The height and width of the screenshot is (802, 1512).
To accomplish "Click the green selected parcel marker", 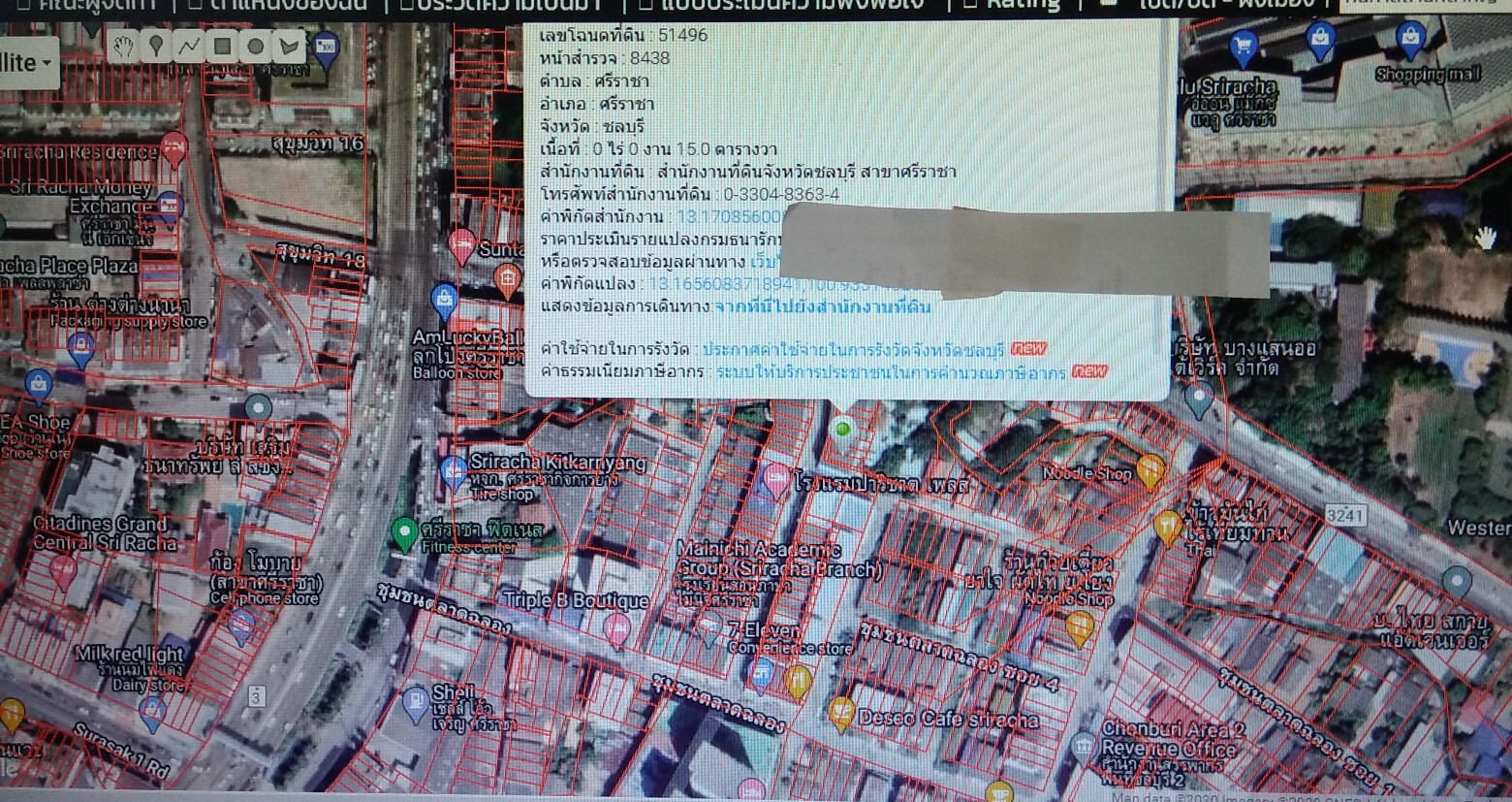I will pos(843,429).
